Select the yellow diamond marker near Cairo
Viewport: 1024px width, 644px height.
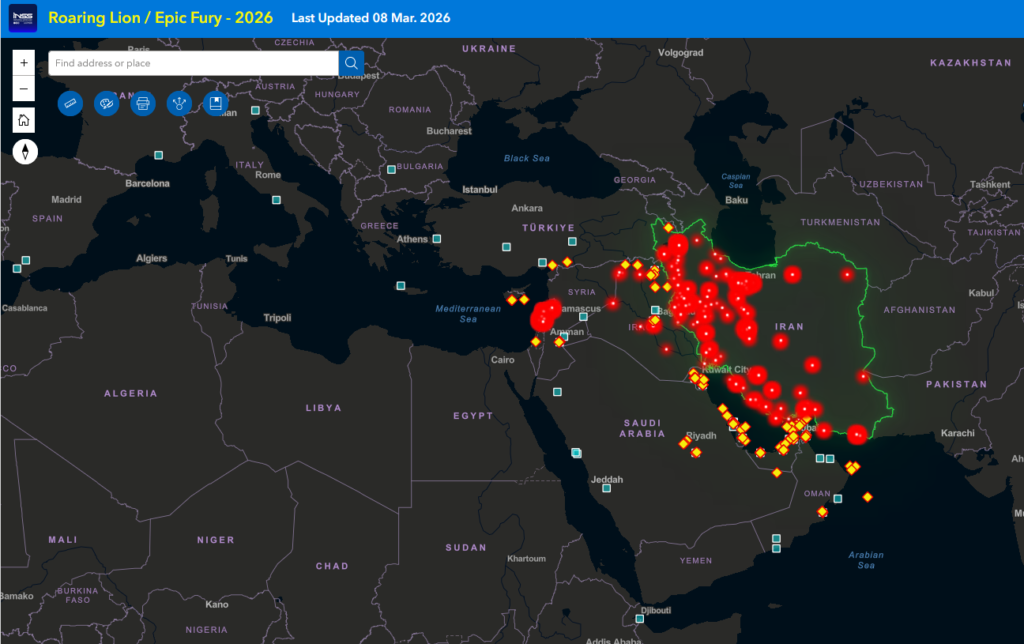tap(536, 342)
